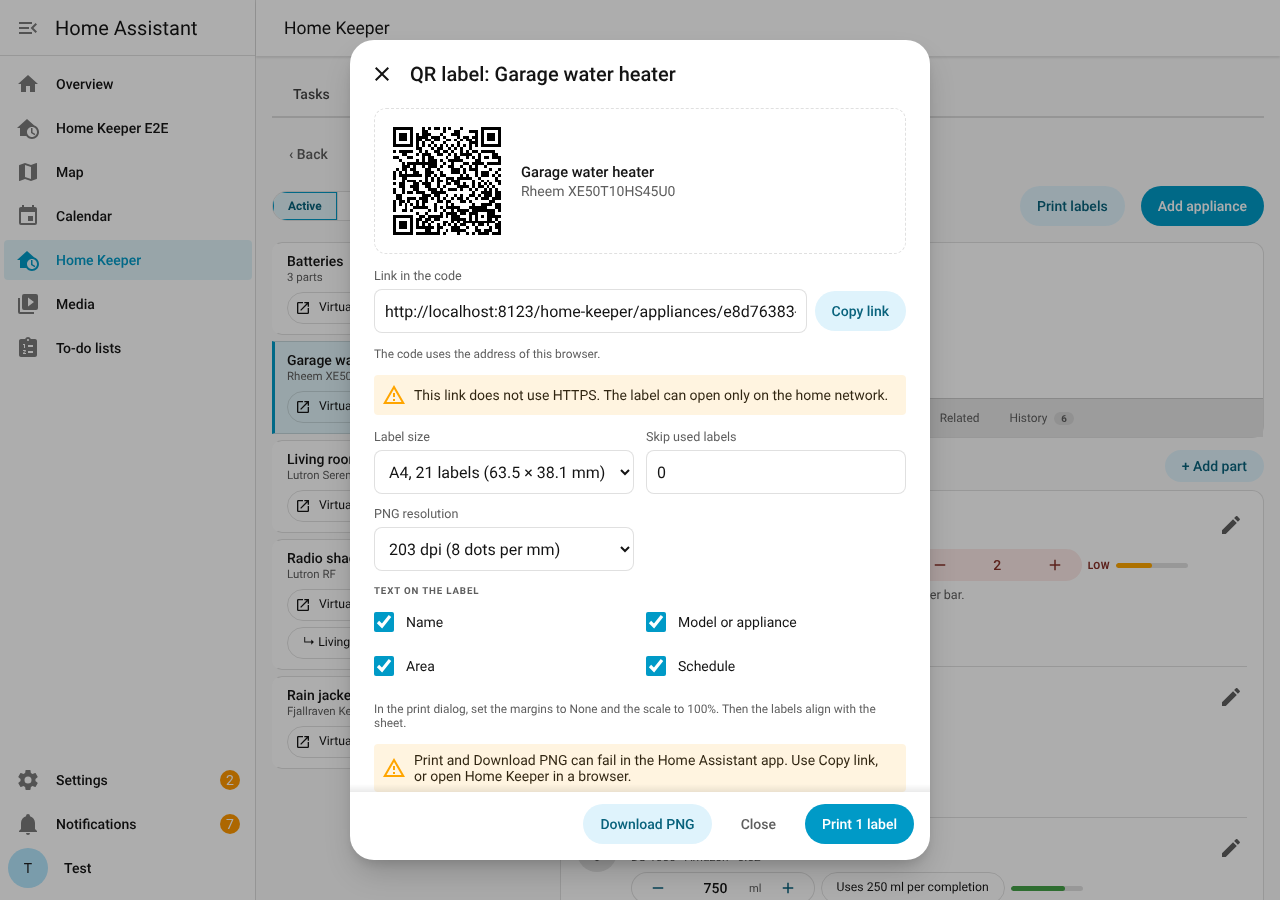
Task: Click the Add appliance button
Action: pos(1202,206)
